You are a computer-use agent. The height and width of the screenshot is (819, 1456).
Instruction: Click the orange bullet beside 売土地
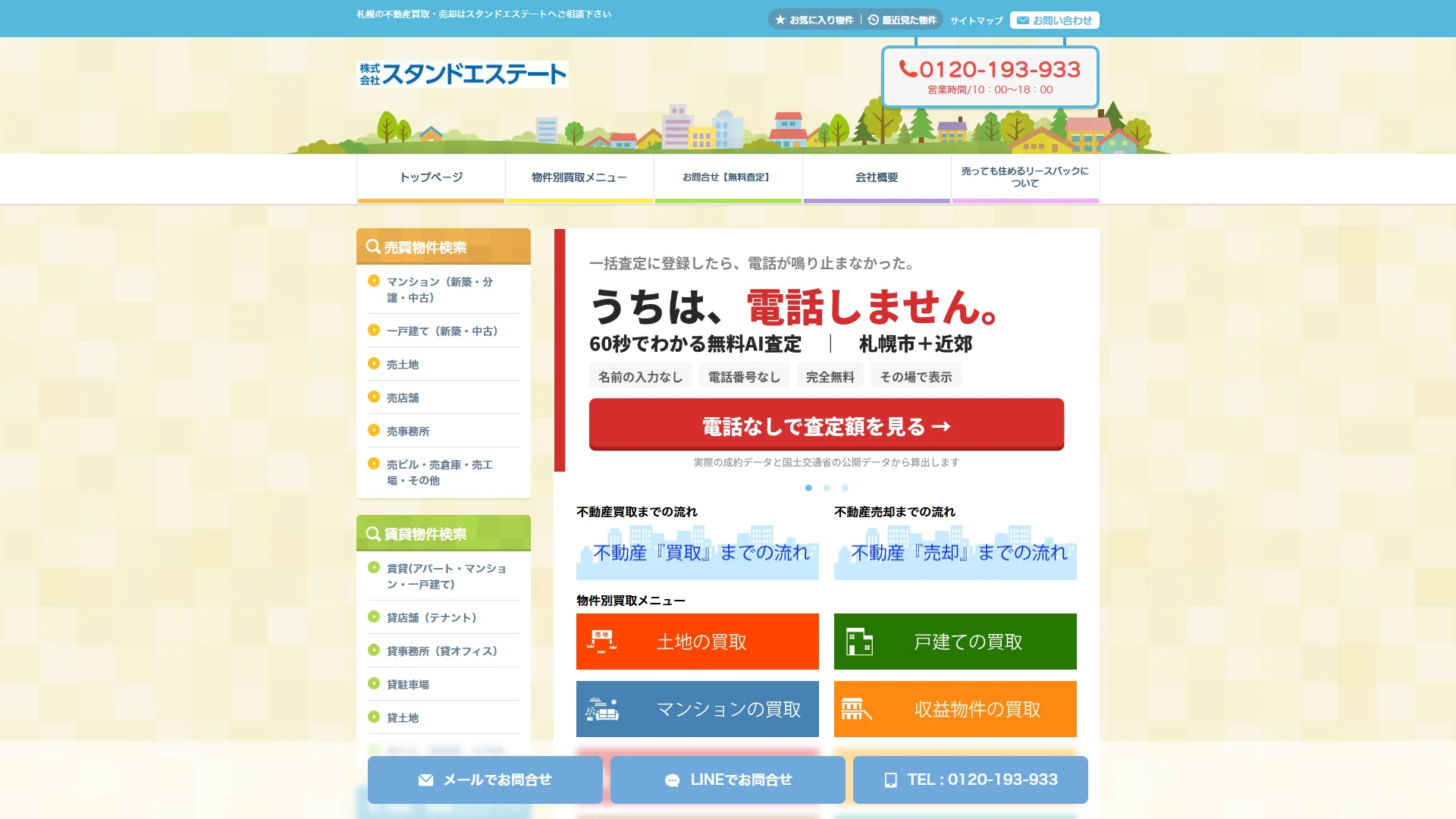pyautogui.click(x=374, y=363)
